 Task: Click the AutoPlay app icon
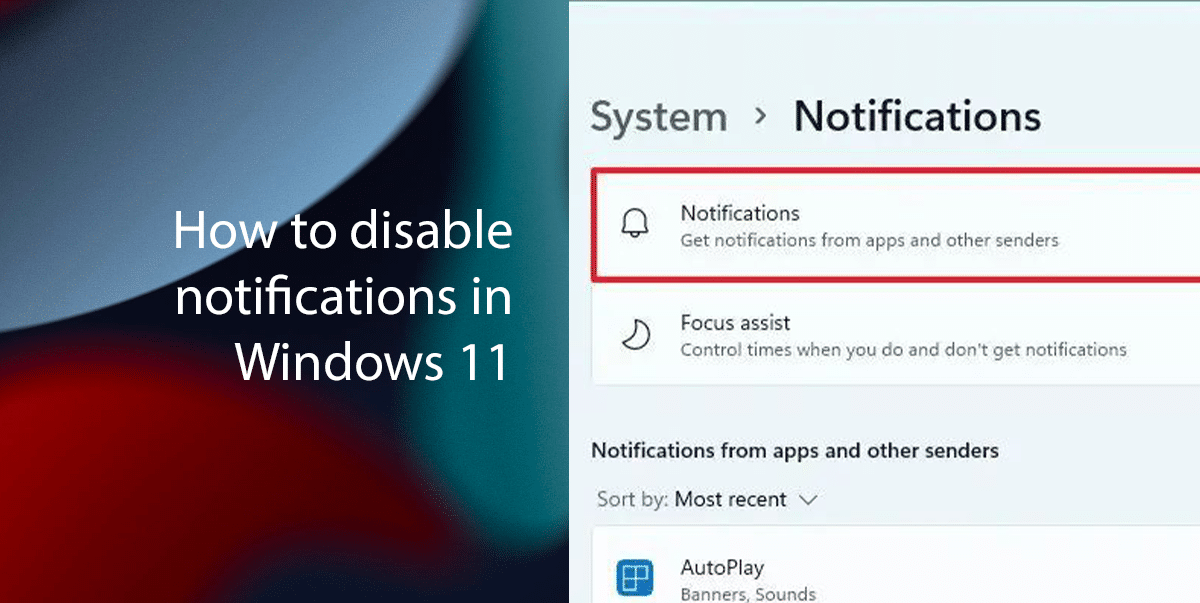click(635, 579)
